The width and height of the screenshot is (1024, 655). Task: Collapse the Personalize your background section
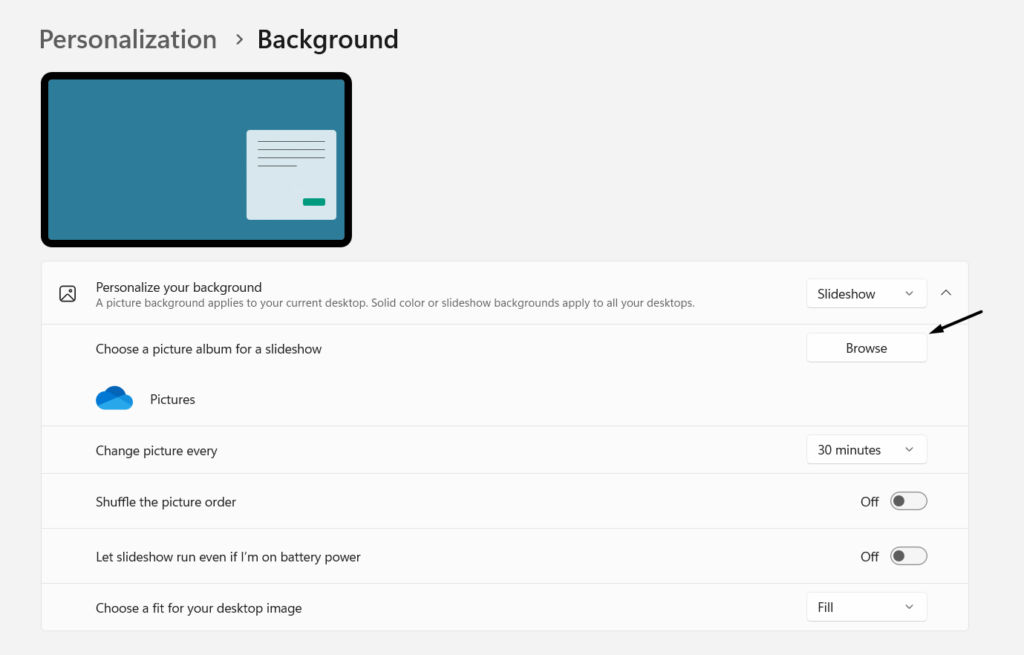(946, 293)
